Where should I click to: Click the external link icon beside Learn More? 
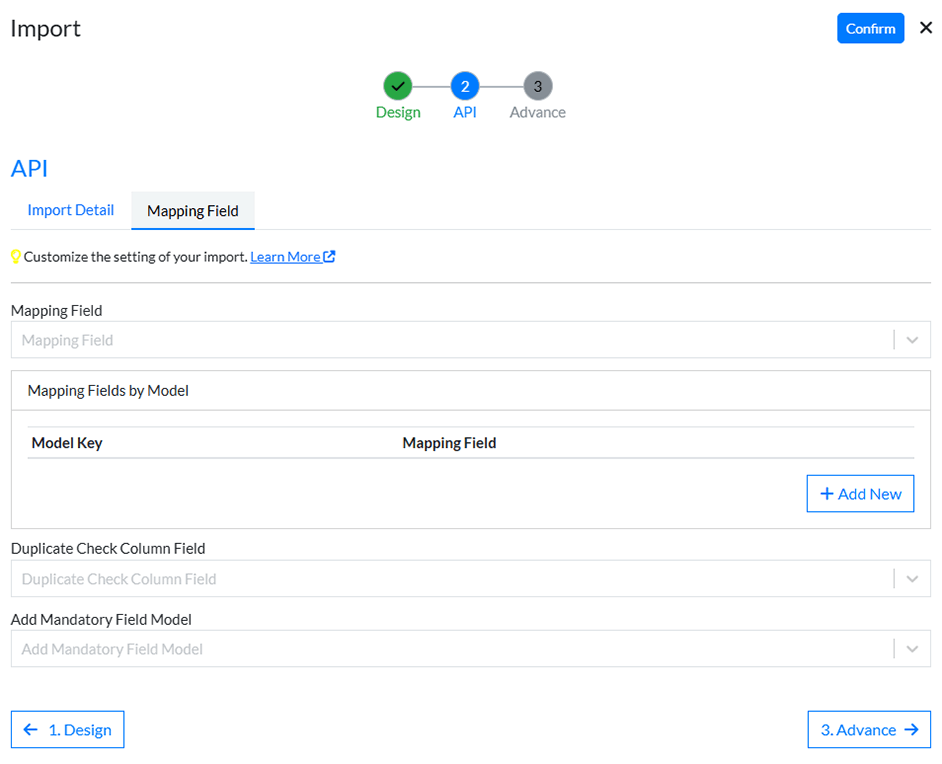coord(330,257)
